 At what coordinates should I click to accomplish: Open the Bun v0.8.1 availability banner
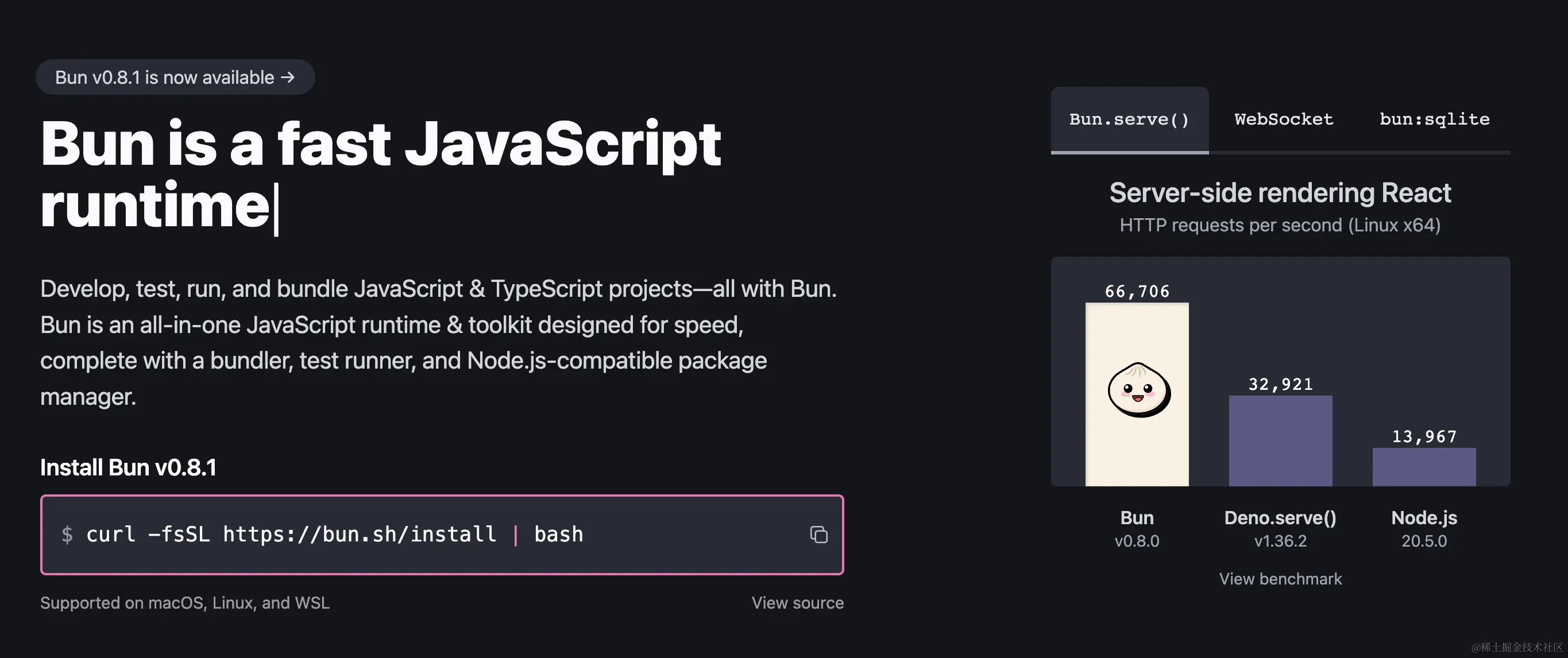pos(164,78)
